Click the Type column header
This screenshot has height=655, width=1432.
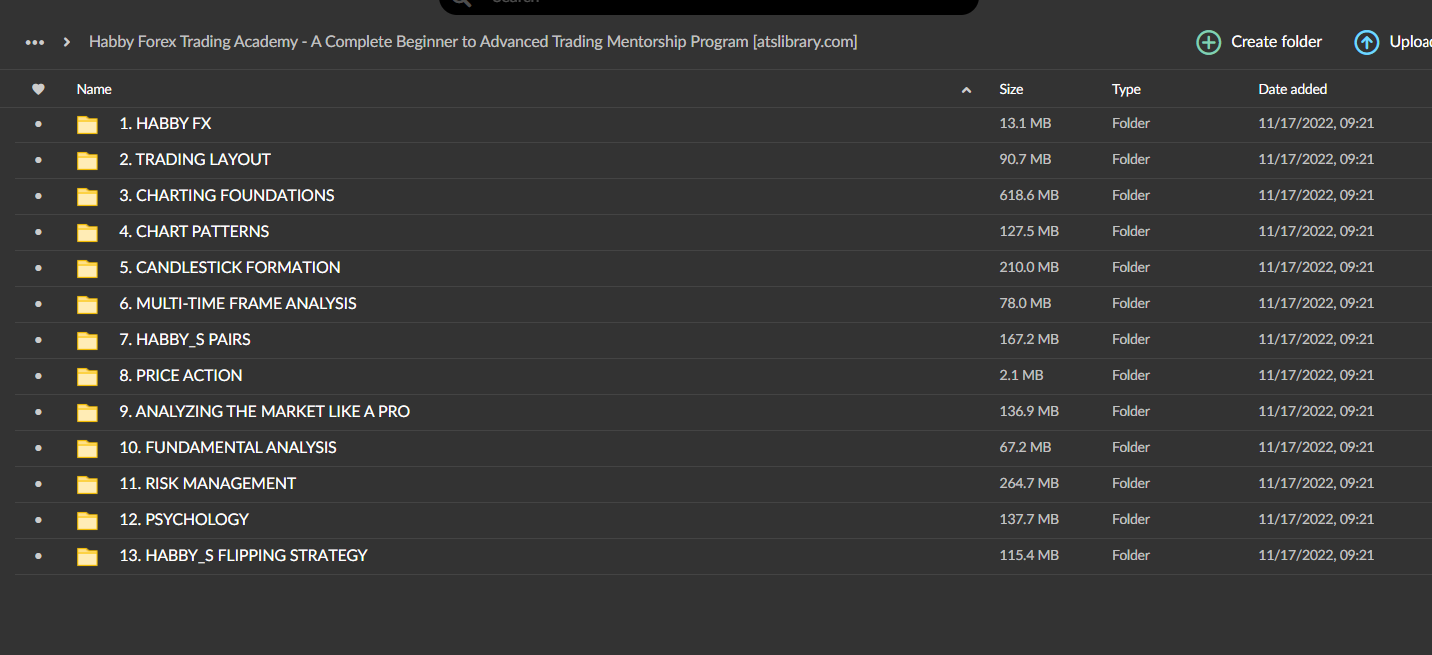(x=1126, y=88)
